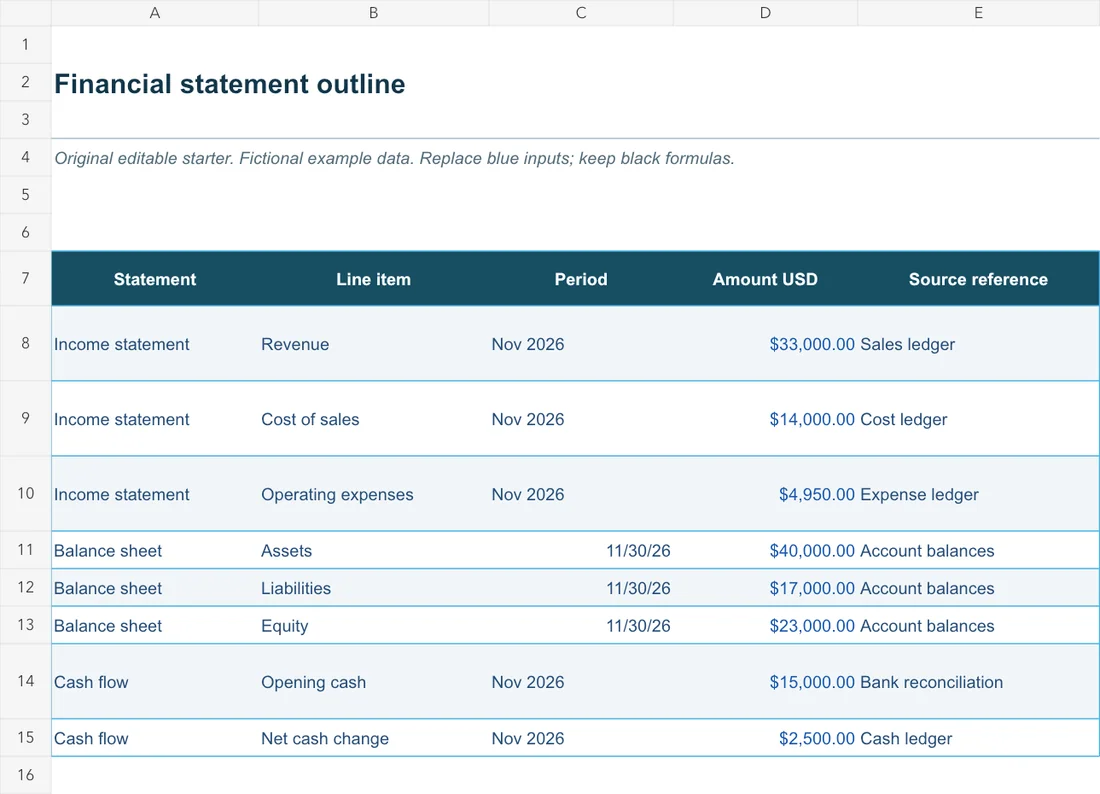Select column D header
Screen dimensions: 1100x794
[x=765, y=13]
